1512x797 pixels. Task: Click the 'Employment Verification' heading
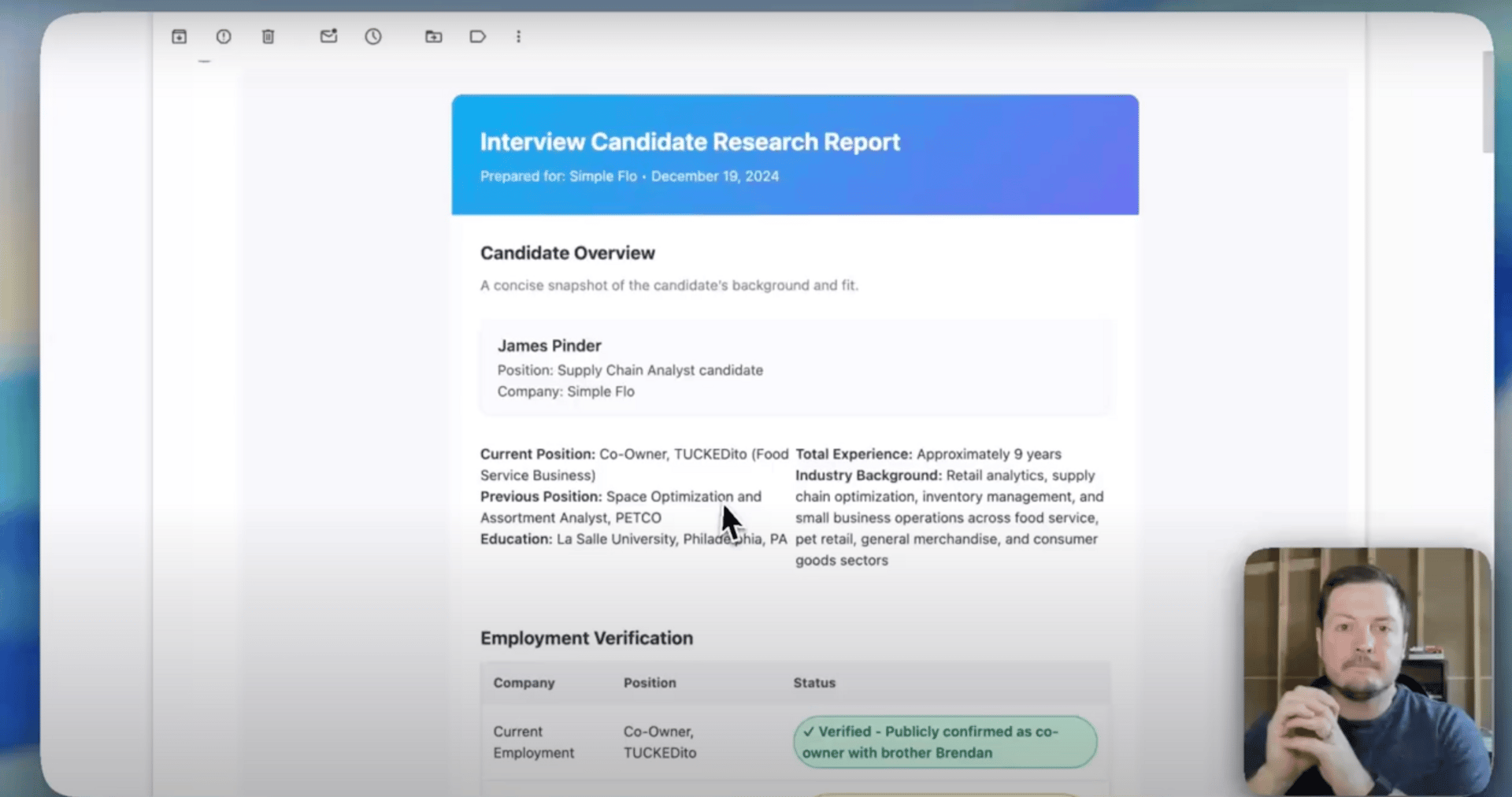587,638
